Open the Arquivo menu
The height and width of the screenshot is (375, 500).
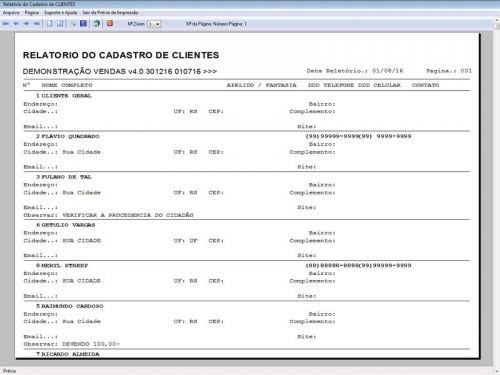coord(11,13)
